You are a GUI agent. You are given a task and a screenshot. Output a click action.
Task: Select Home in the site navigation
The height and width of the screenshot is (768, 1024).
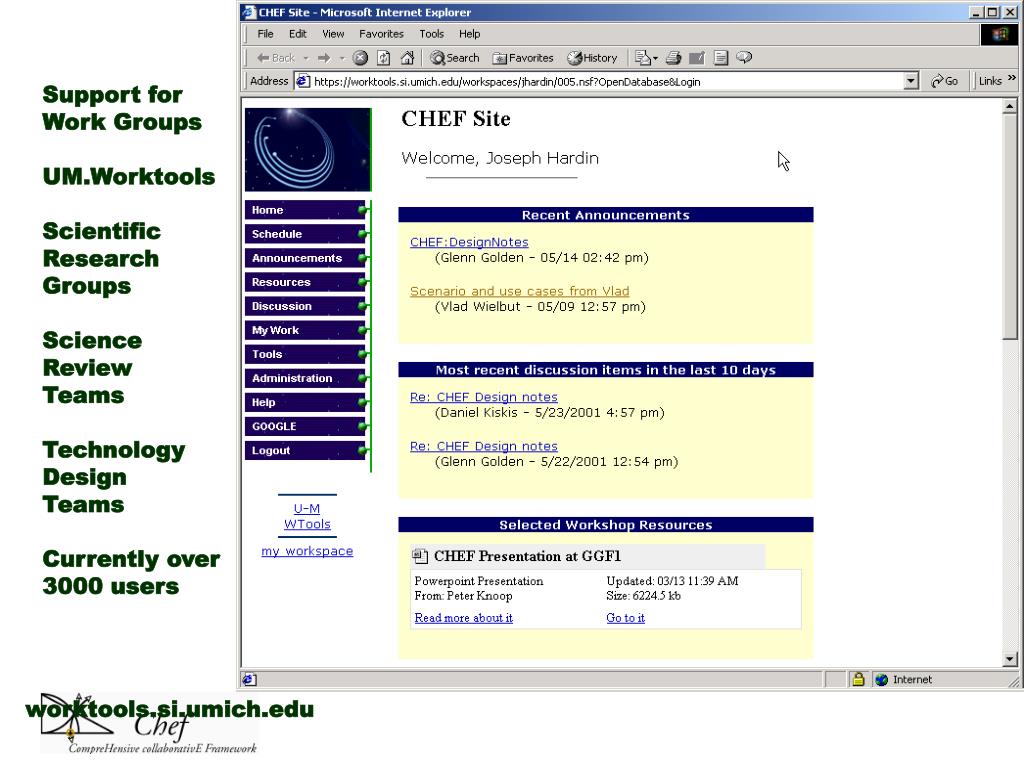pos(306,210)
